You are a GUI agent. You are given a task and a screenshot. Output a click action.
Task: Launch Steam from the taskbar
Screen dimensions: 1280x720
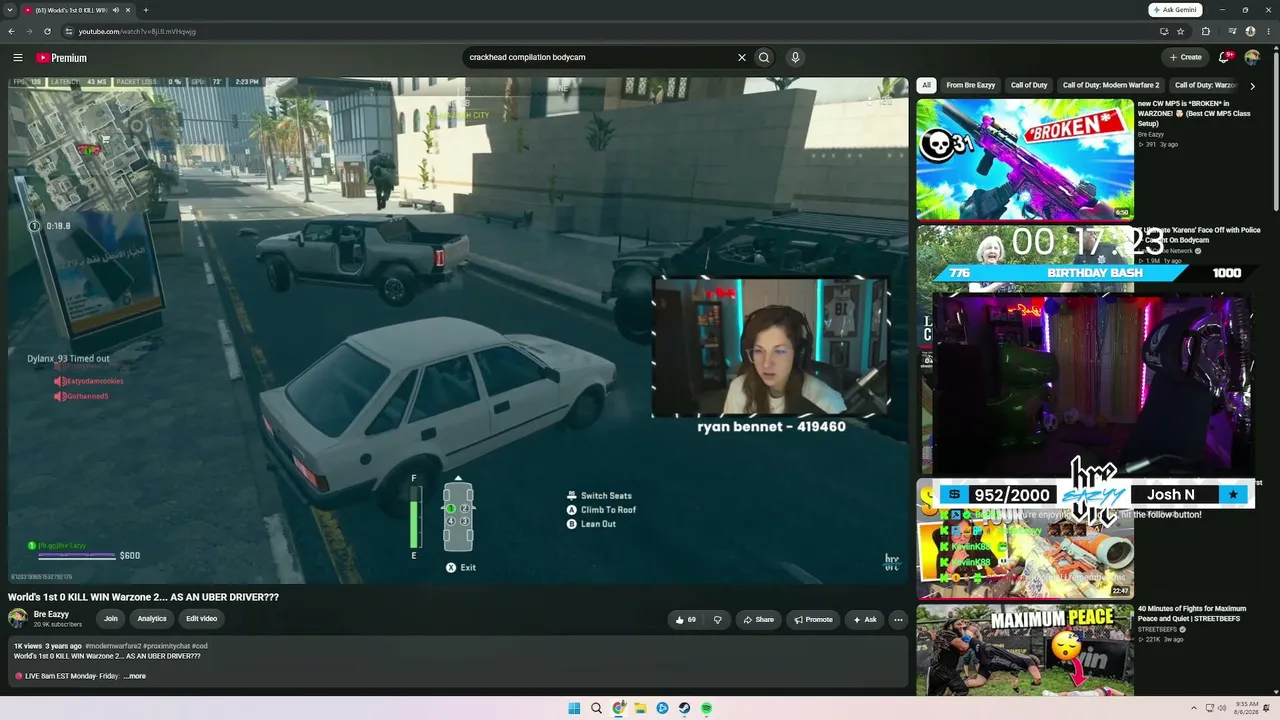pos(684,709)
